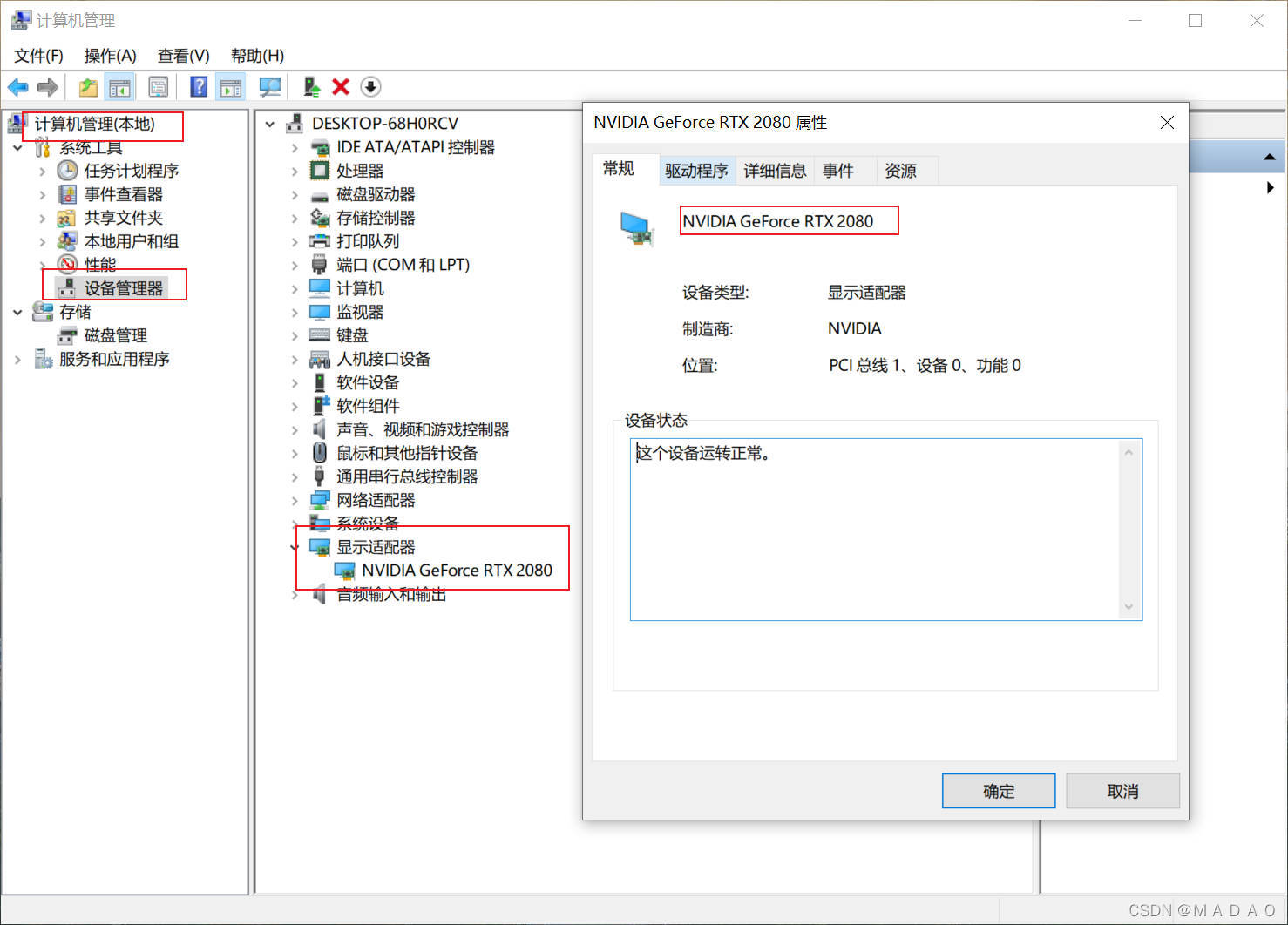1288x925 pixels.
Task: Select the NVIDIA GeForce RTX 2080 device node
Action: pyautogui.click(x=457, y=571)
